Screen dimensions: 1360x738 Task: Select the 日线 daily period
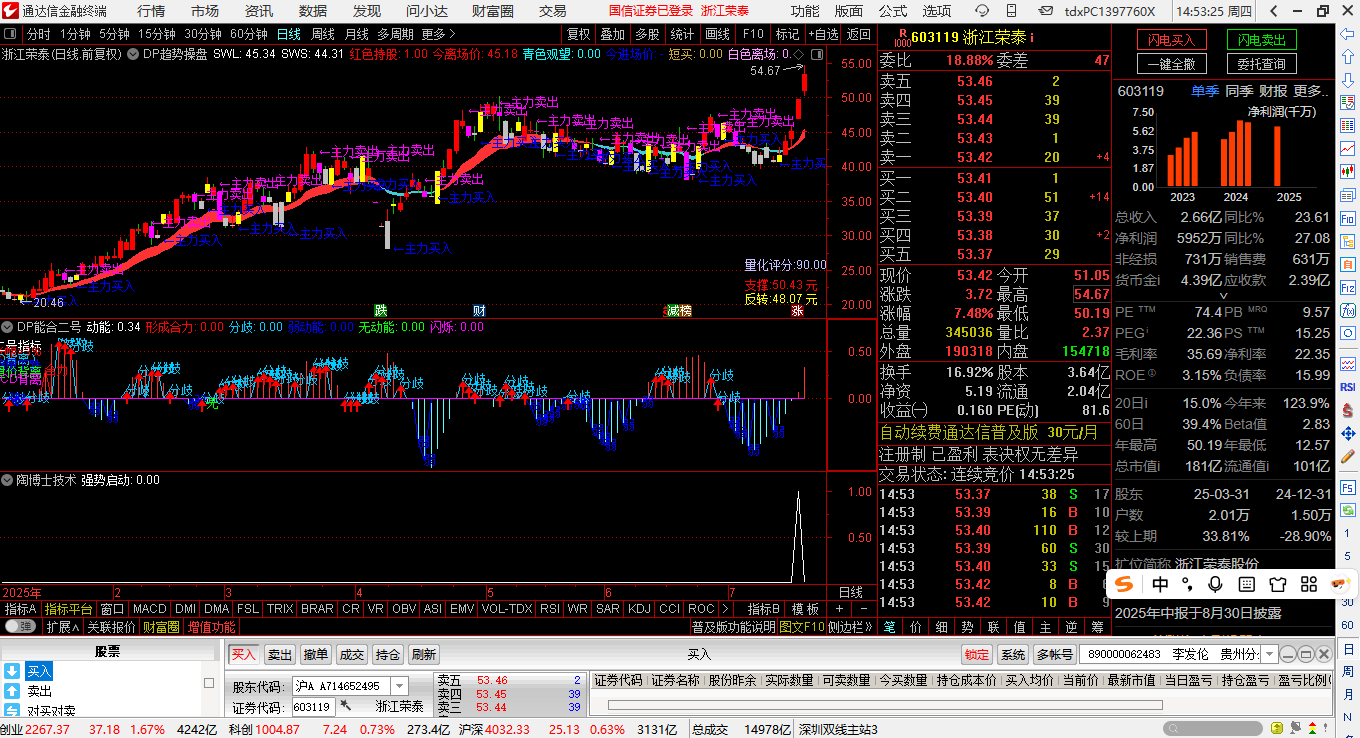[288, 33]
